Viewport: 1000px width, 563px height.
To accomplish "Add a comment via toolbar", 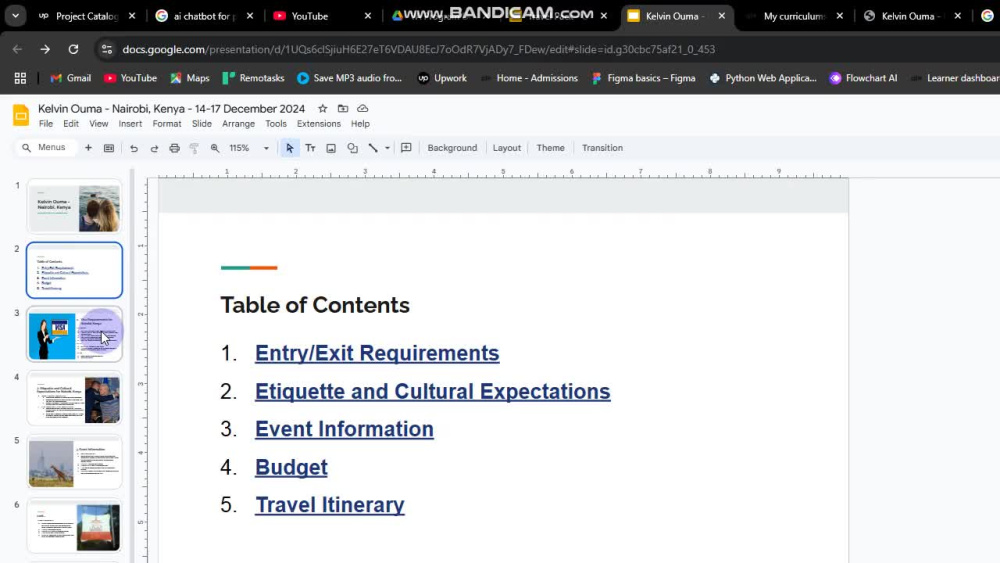I will [x=406, y=148].
